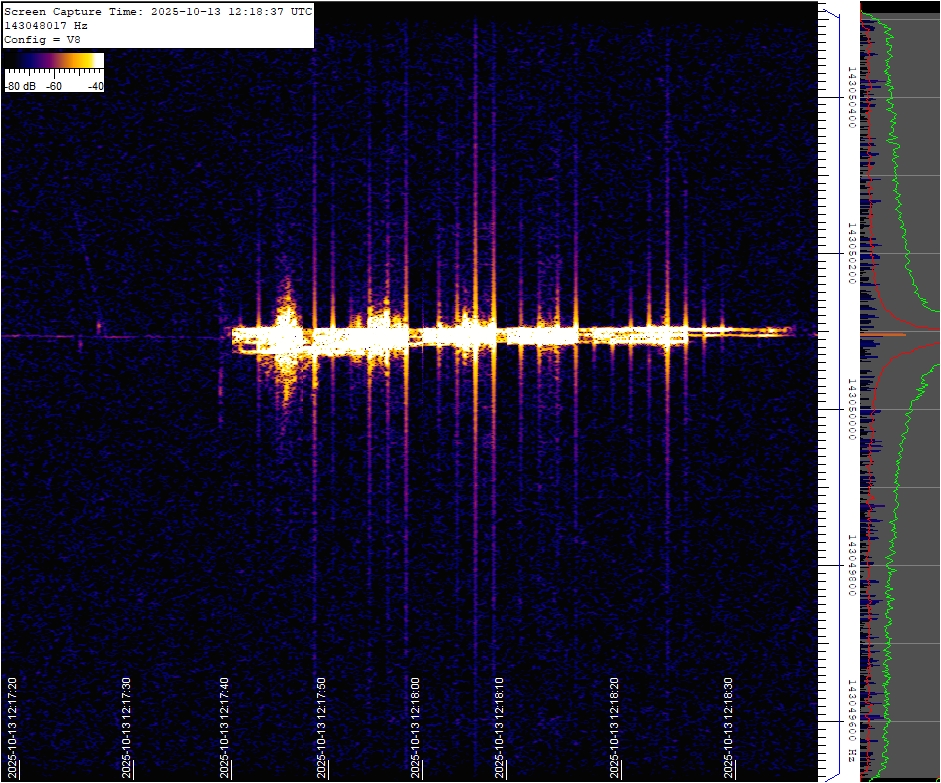Click the -40 scale label on the legend
The height and width of the screenshot is (783, 941).
click(95, 86)
